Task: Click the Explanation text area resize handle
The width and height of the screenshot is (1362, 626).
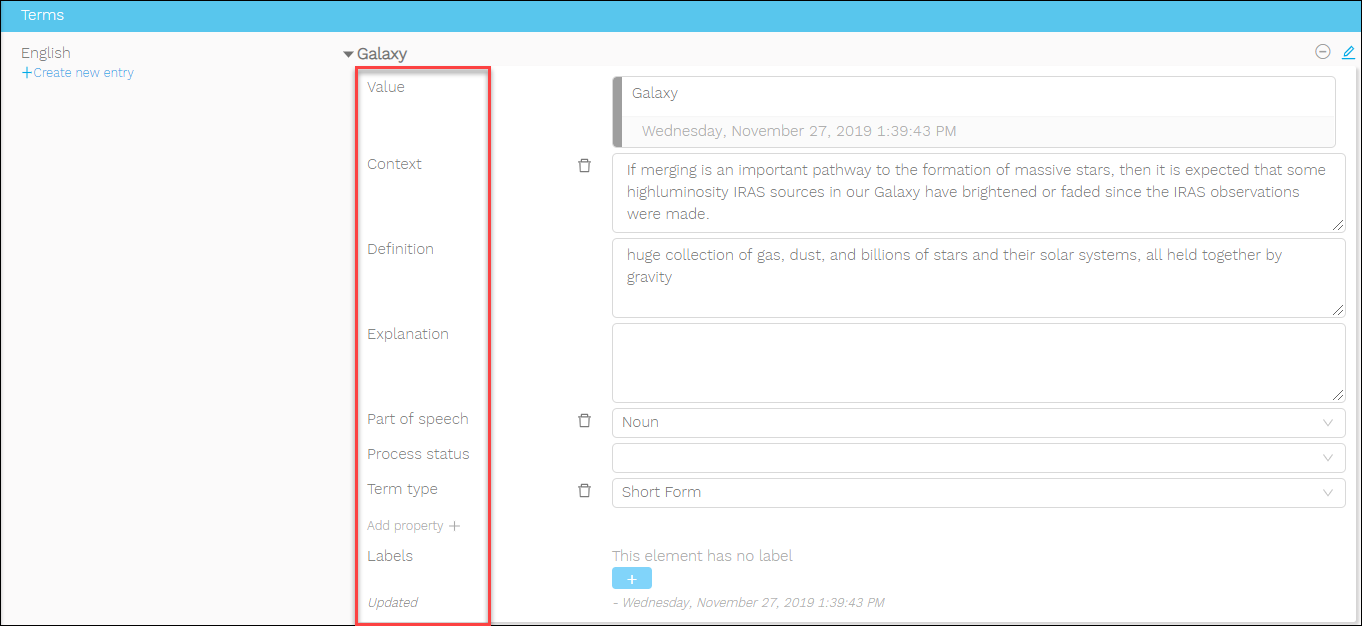Action: pos(1338,396)
